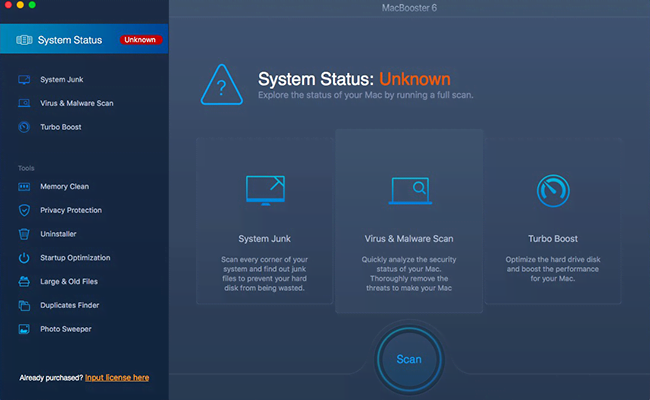The height and width of the screenshot is (400, 650).
Task: Click the System Status sidebar icon
Action: coord(24,40)
